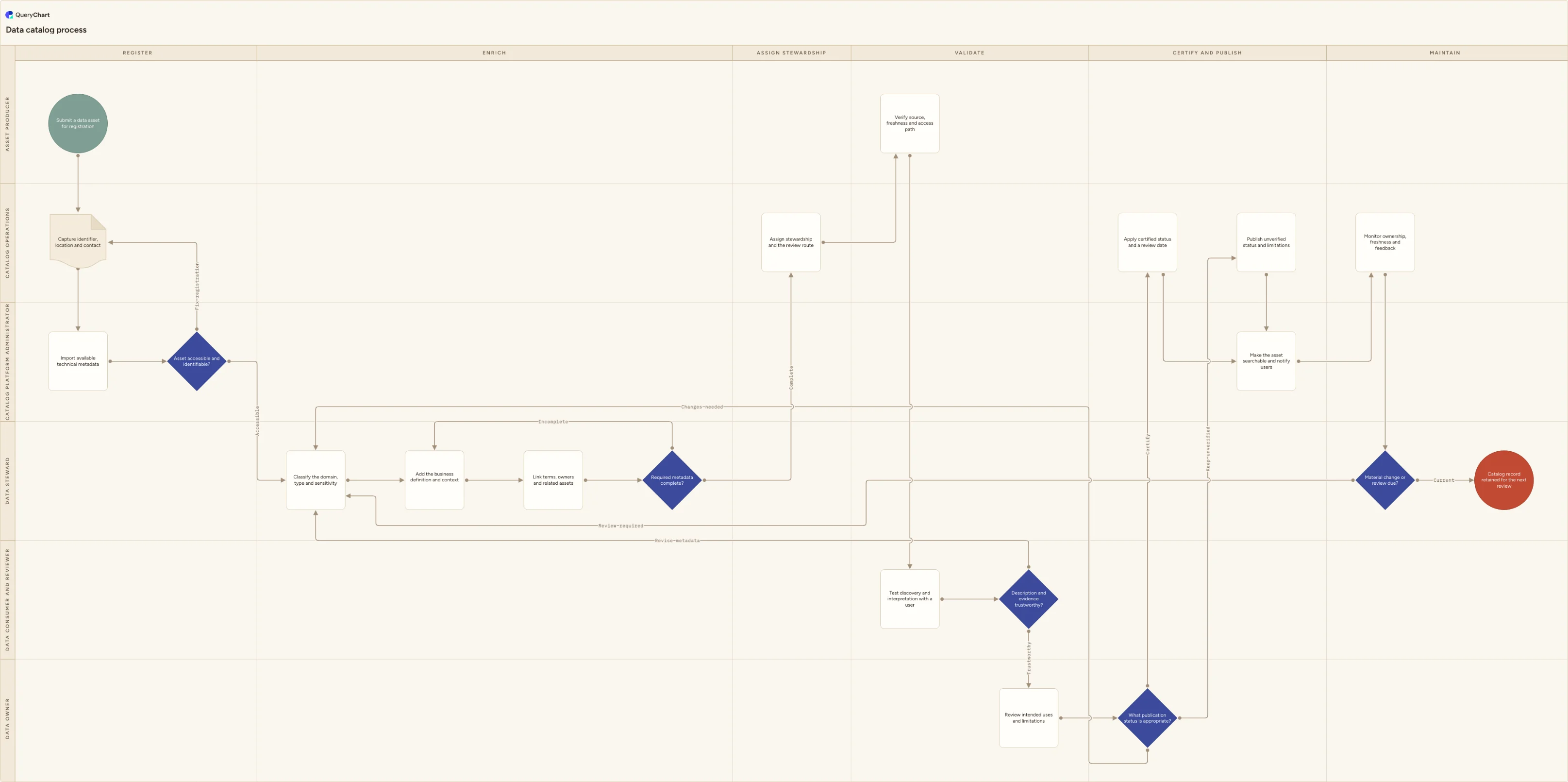Image resolution: width=1568 pixels, height=782 pixels.
Task: Click the QueryChart logo icon
Action: click(9, 15)
